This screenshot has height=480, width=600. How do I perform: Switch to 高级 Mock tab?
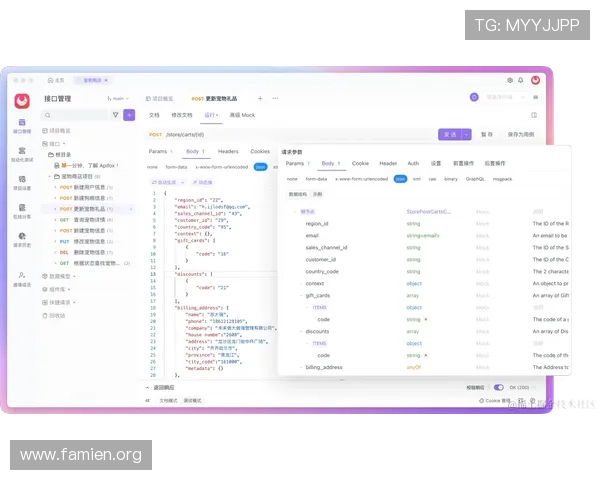242,115
